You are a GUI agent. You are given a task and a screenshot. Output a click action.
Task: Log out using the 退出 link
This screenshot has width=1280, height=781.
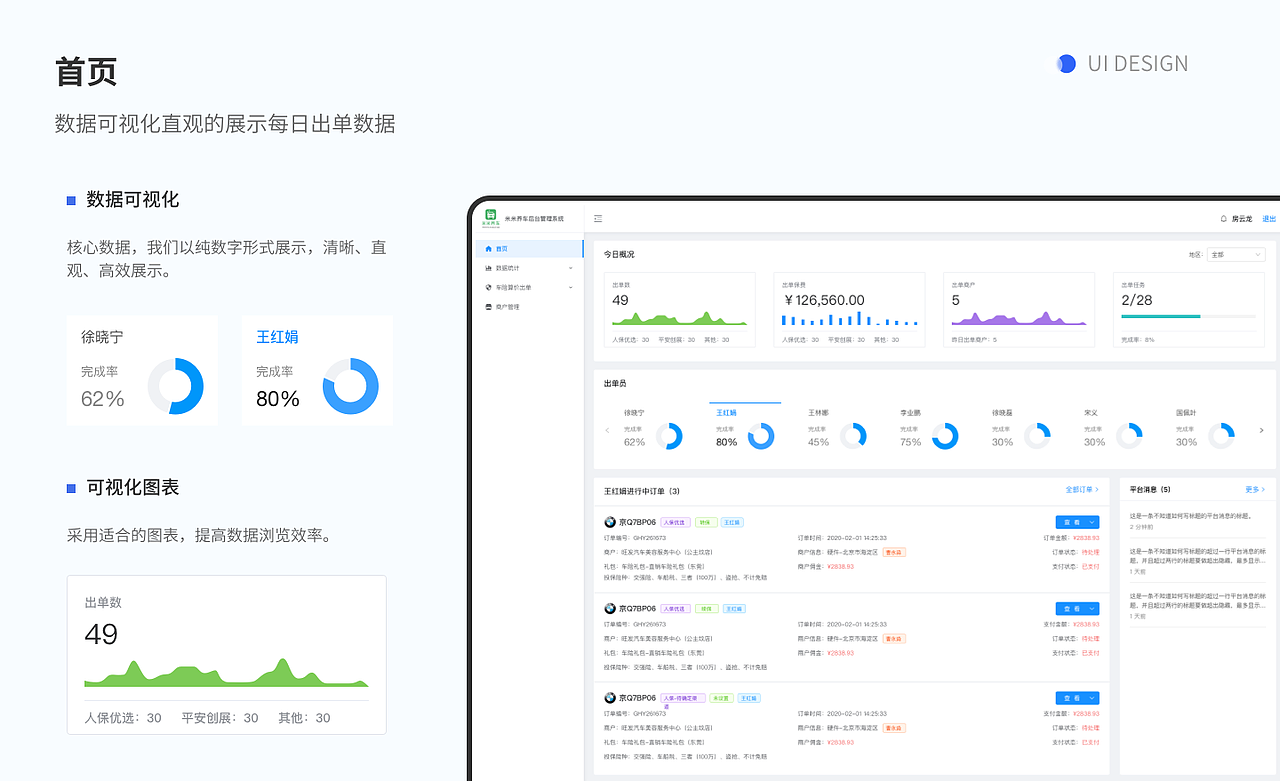1268,218
